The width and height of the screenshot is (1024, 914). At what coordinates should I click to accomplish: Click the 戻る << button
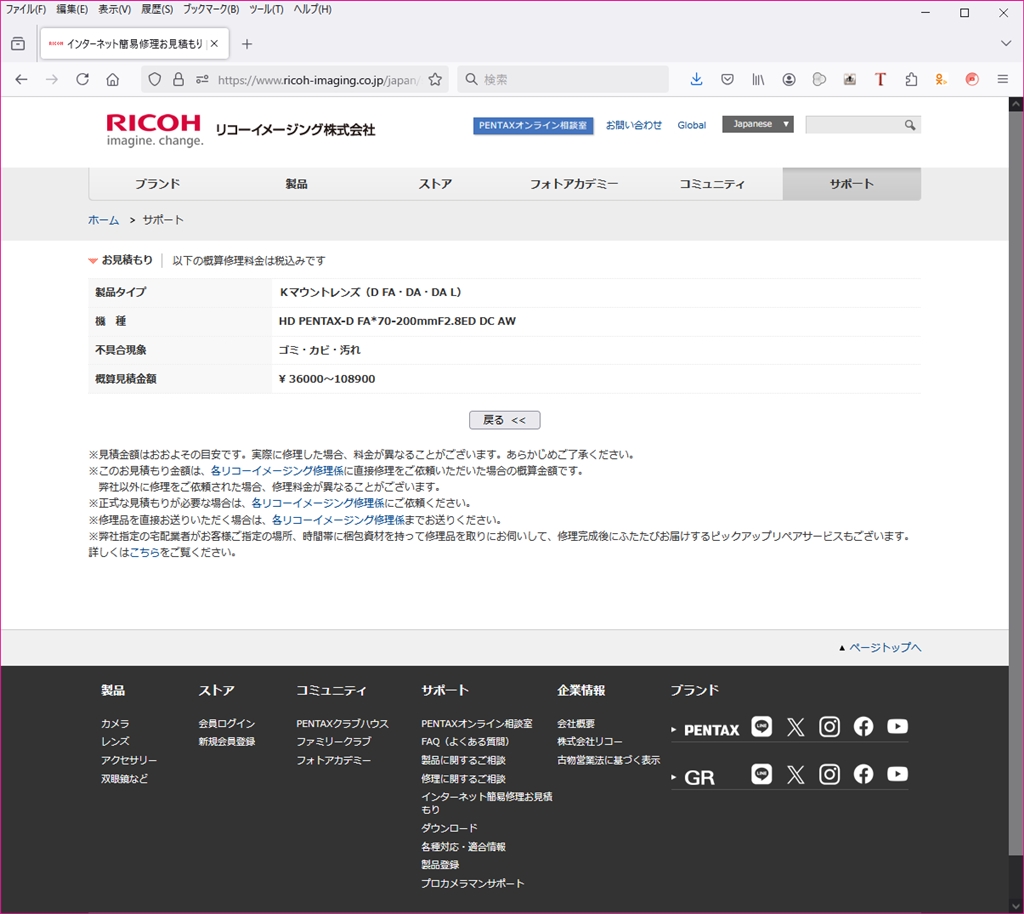tap(504, 420)
